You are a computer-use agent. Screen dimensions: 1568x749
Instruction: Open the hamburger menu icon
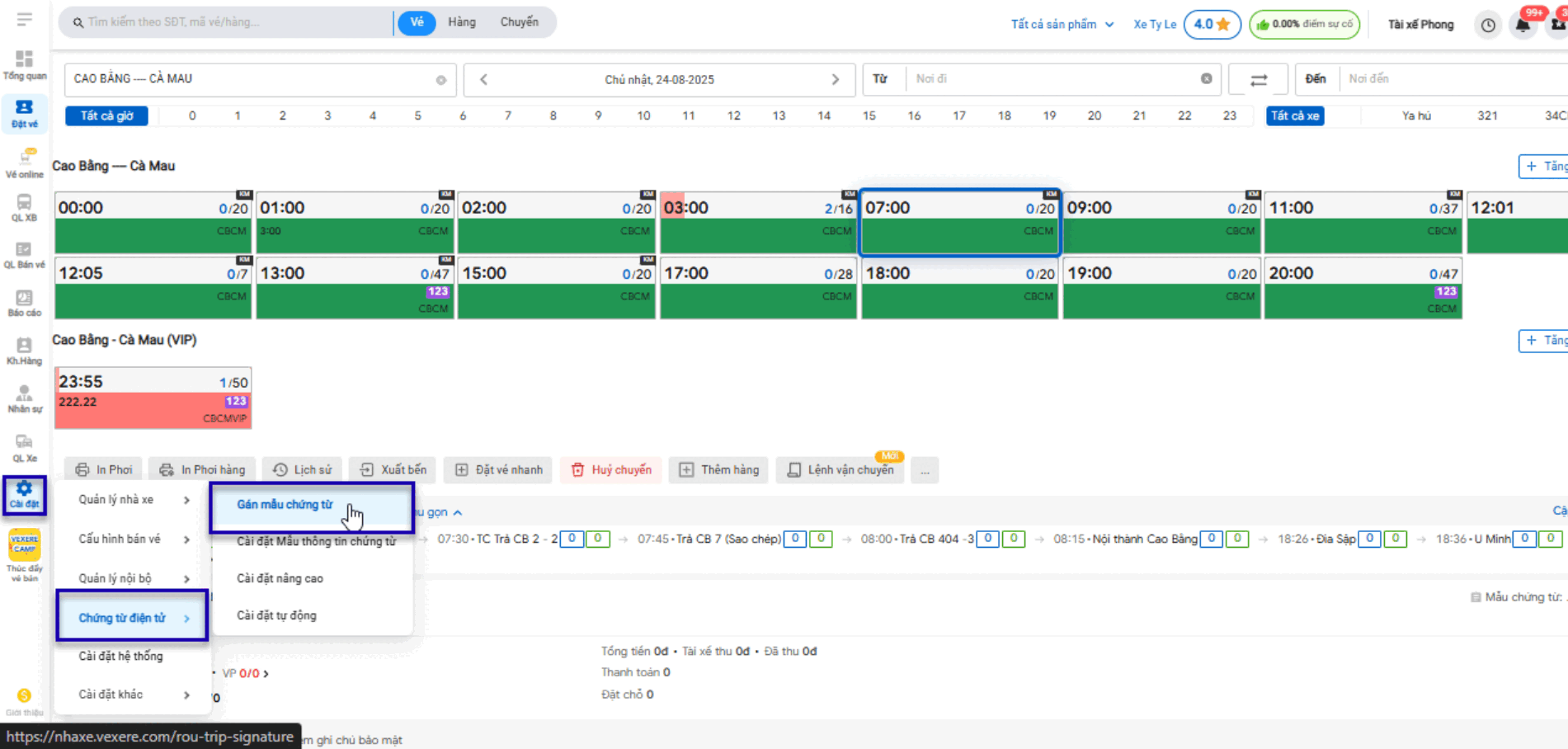[x=24, y=19]
